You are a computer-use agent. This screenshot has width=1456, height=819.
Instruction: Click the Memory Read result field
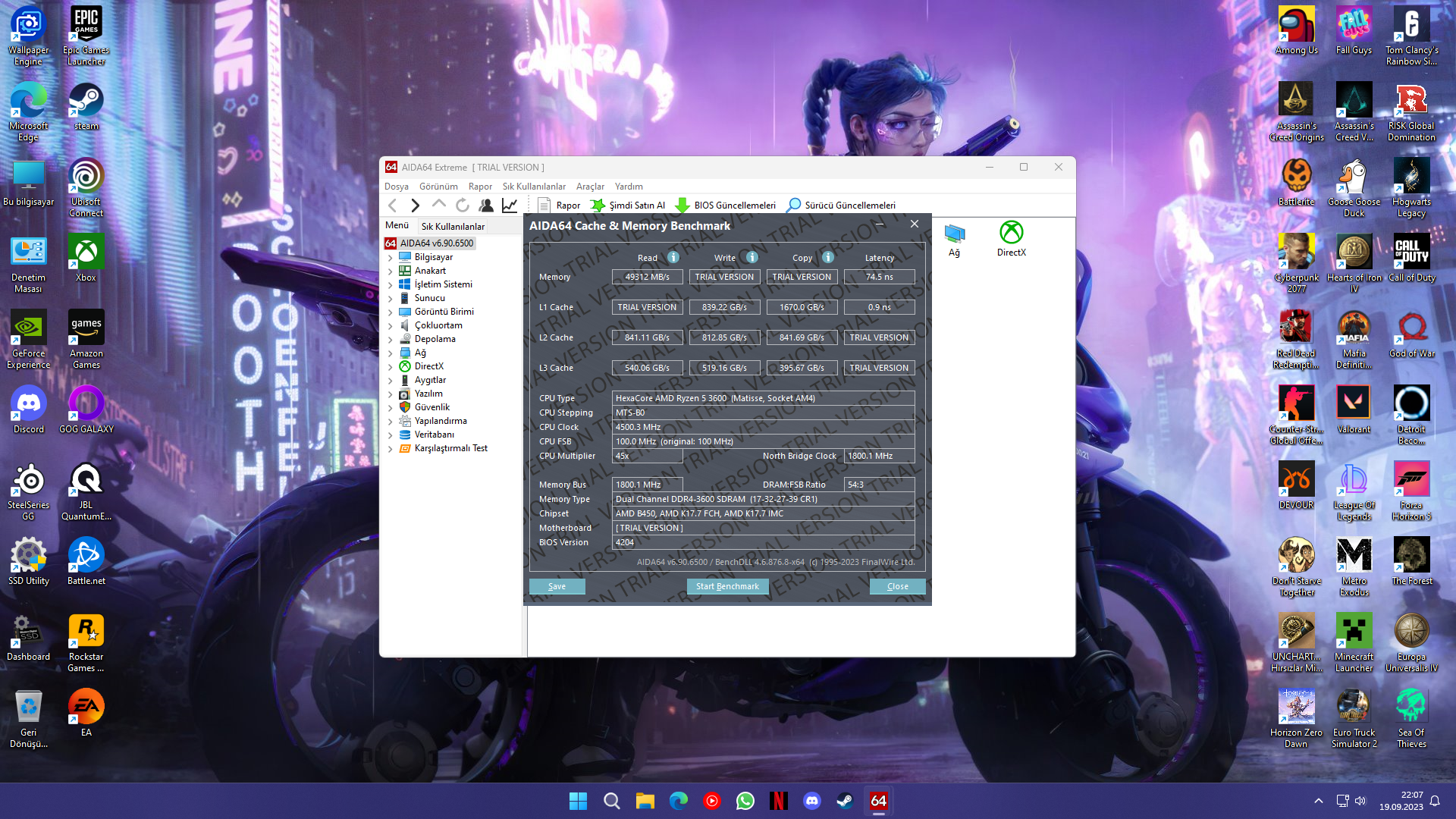[647, 277]
